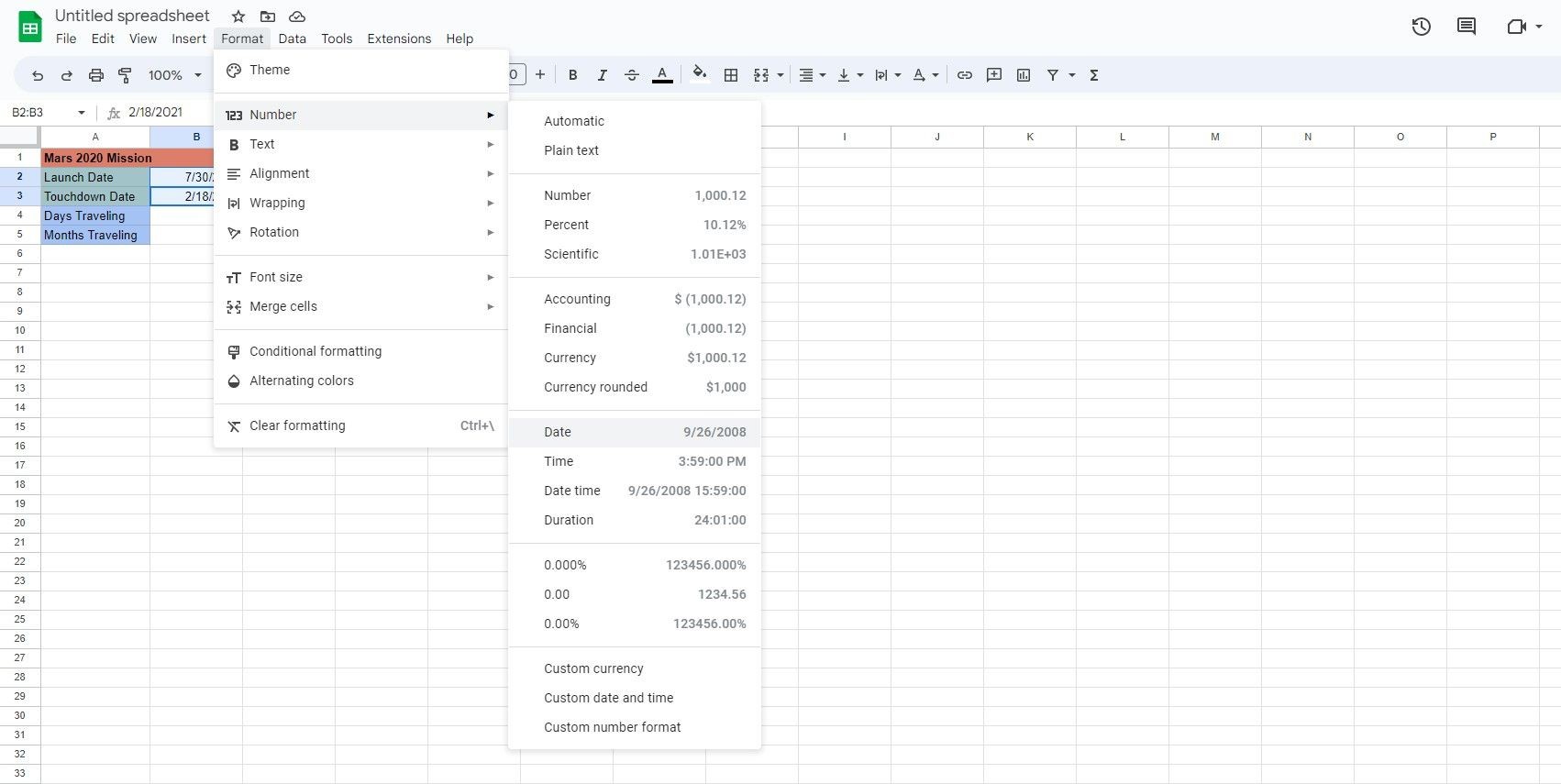Apply Percent number format

pos(635,225)
